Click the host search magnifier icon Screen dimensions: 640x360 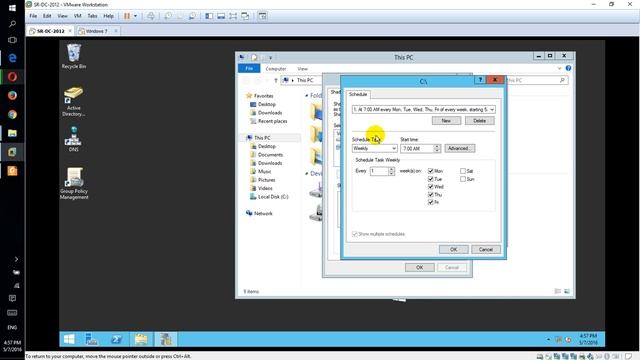12,24
